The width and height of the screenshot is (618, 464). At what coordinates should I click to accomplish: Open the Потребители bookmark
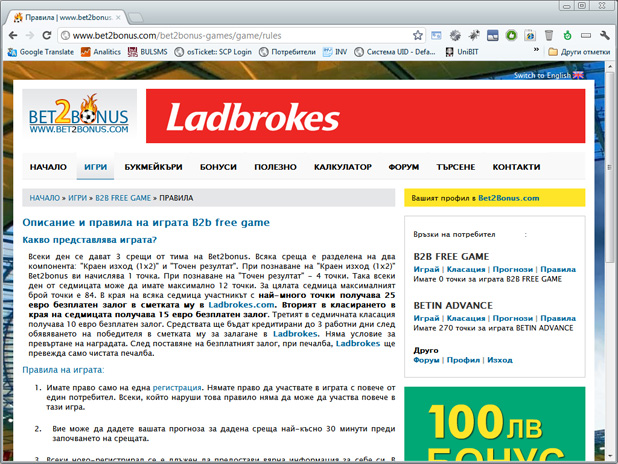(x=287, y=52)
